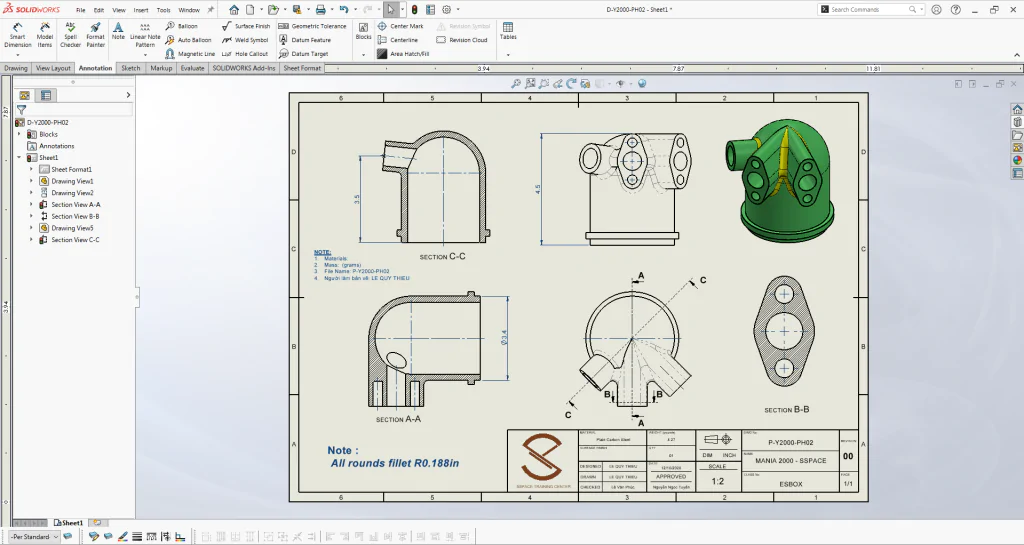
Task: Collapse the Sheet1 tree node
Action: (19, 157)
